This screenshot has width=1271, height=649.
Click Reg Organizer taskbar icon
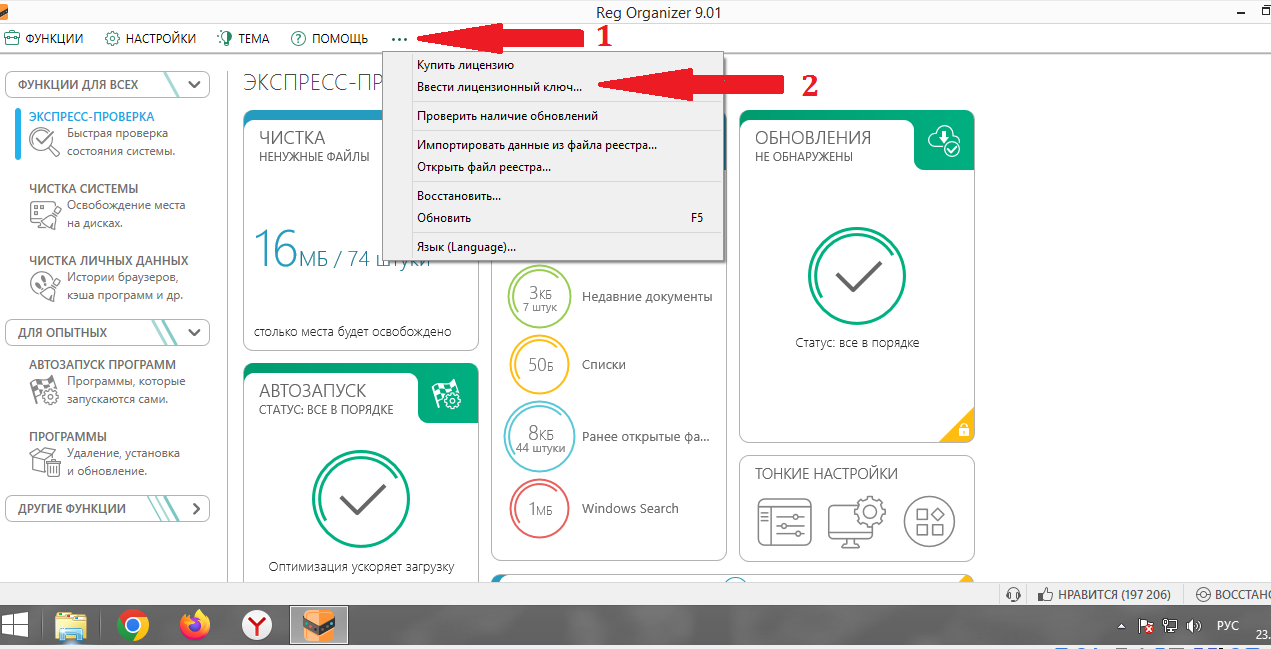(x=319, y=626)
